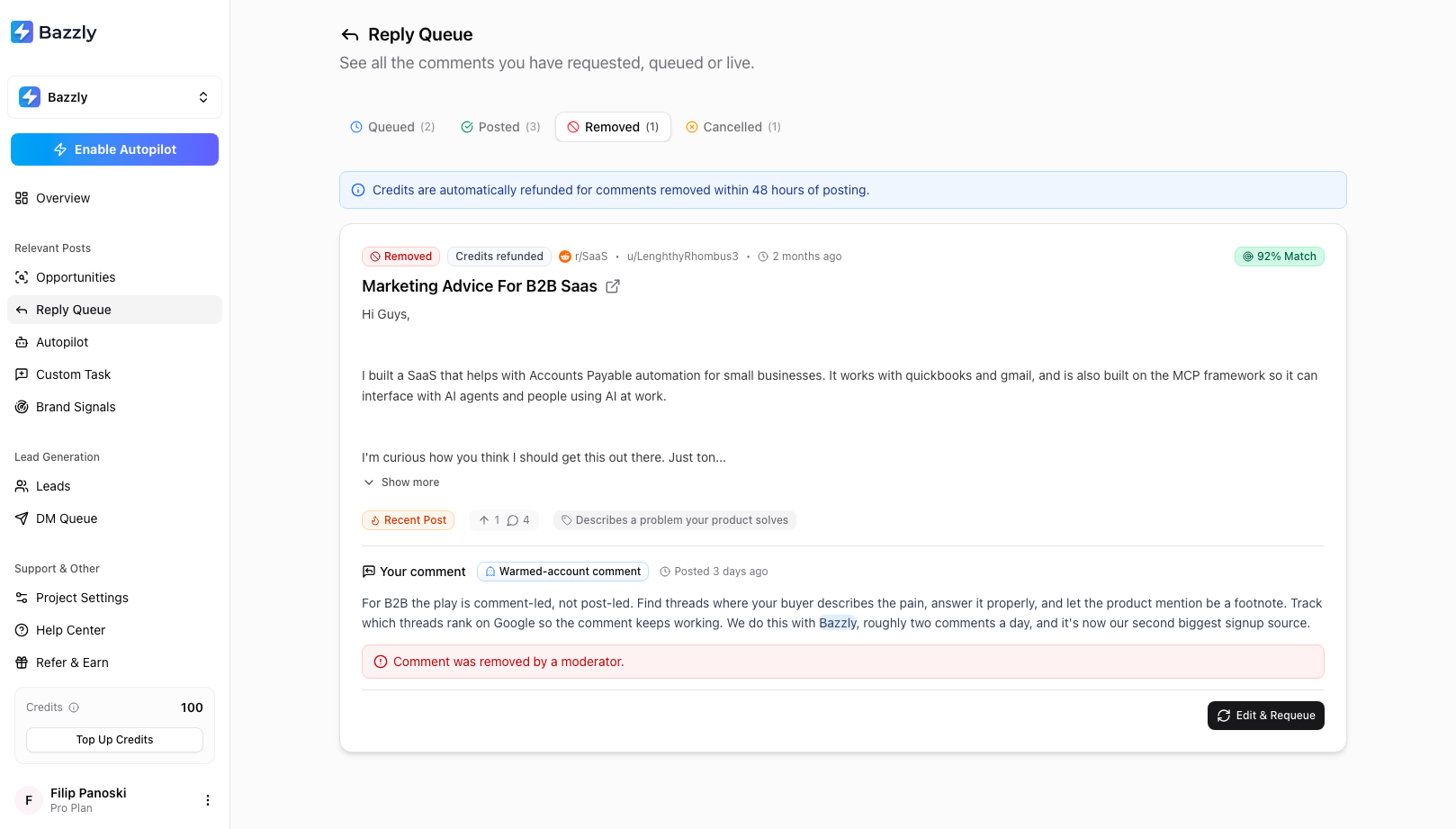Switch to the Cancelled tab

pyautogui.click(x=733, y=127)
